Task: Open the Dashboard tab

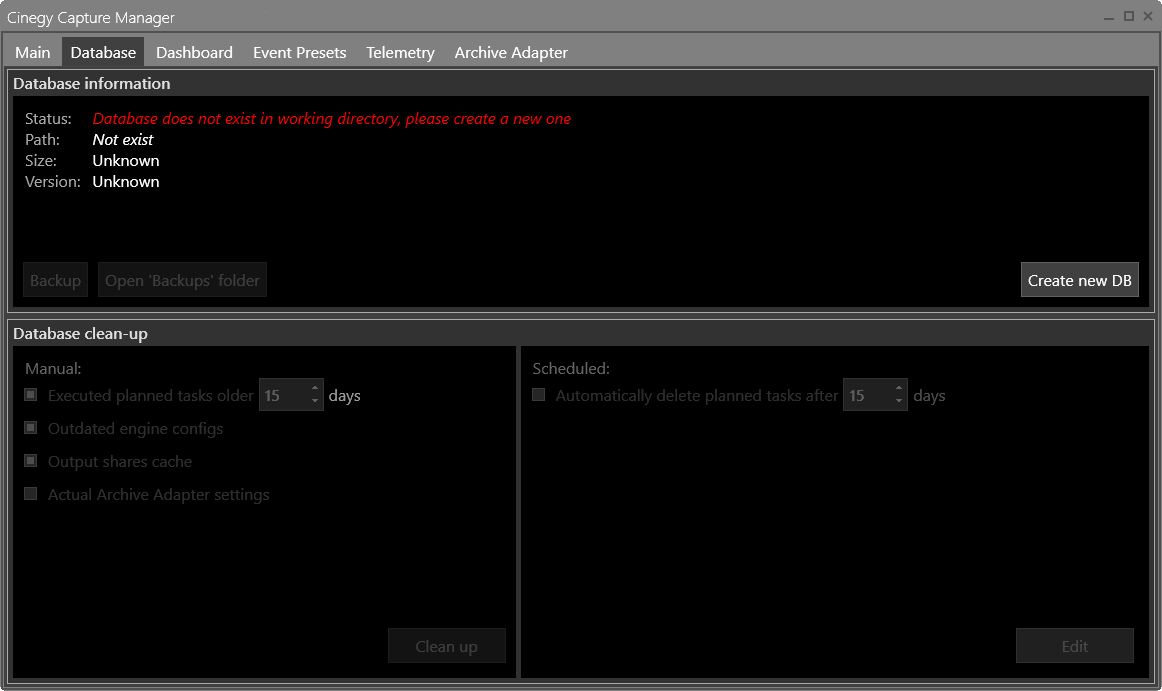Action: click(x=194, y=53)
